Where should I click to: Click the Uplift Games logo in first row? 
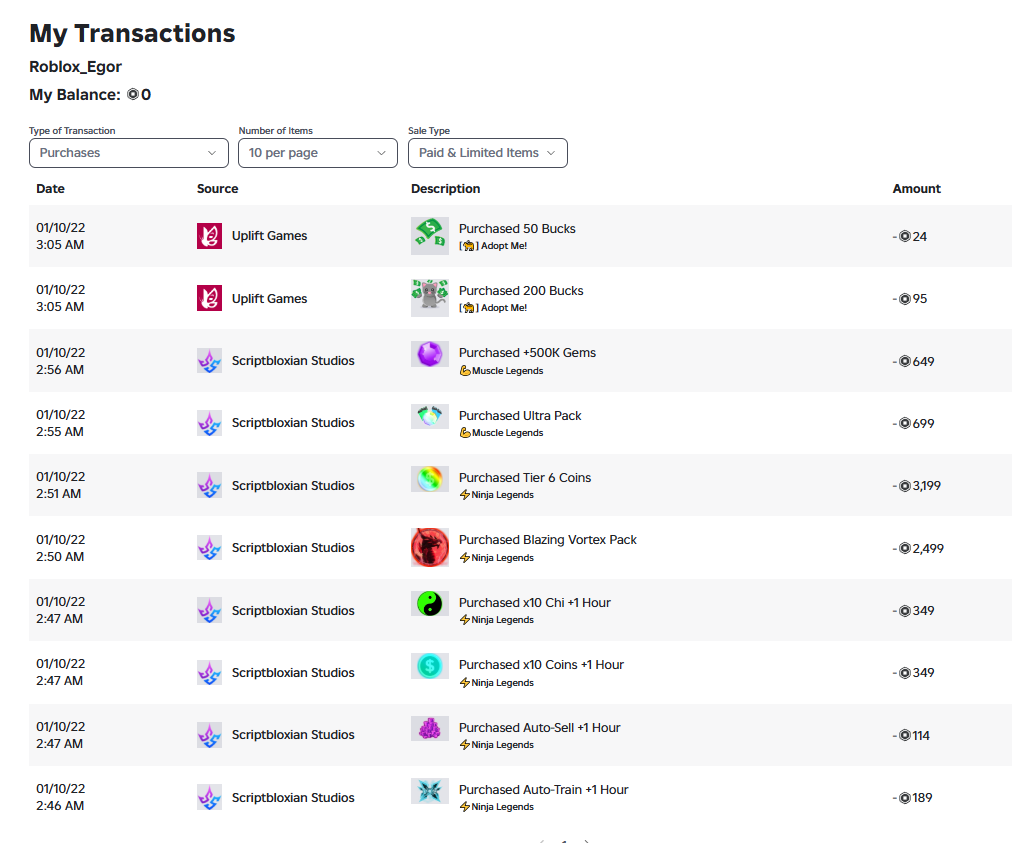pyautogui.click(x=209, y=236)
